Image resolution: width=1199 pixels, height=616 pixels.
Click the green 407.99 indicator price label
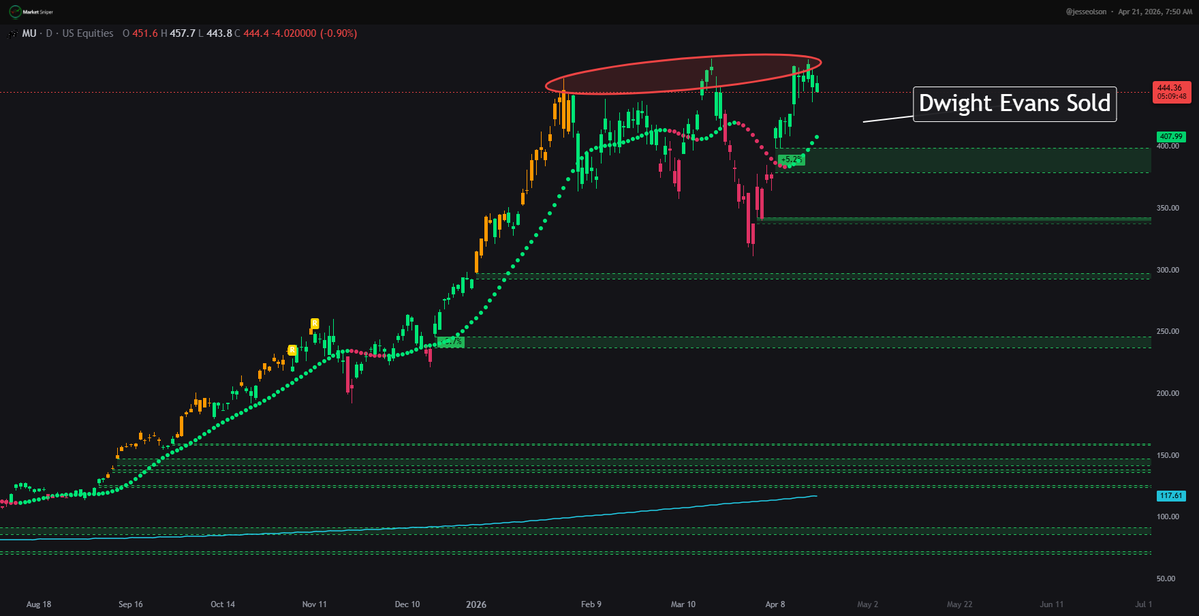coord(1171,136)
